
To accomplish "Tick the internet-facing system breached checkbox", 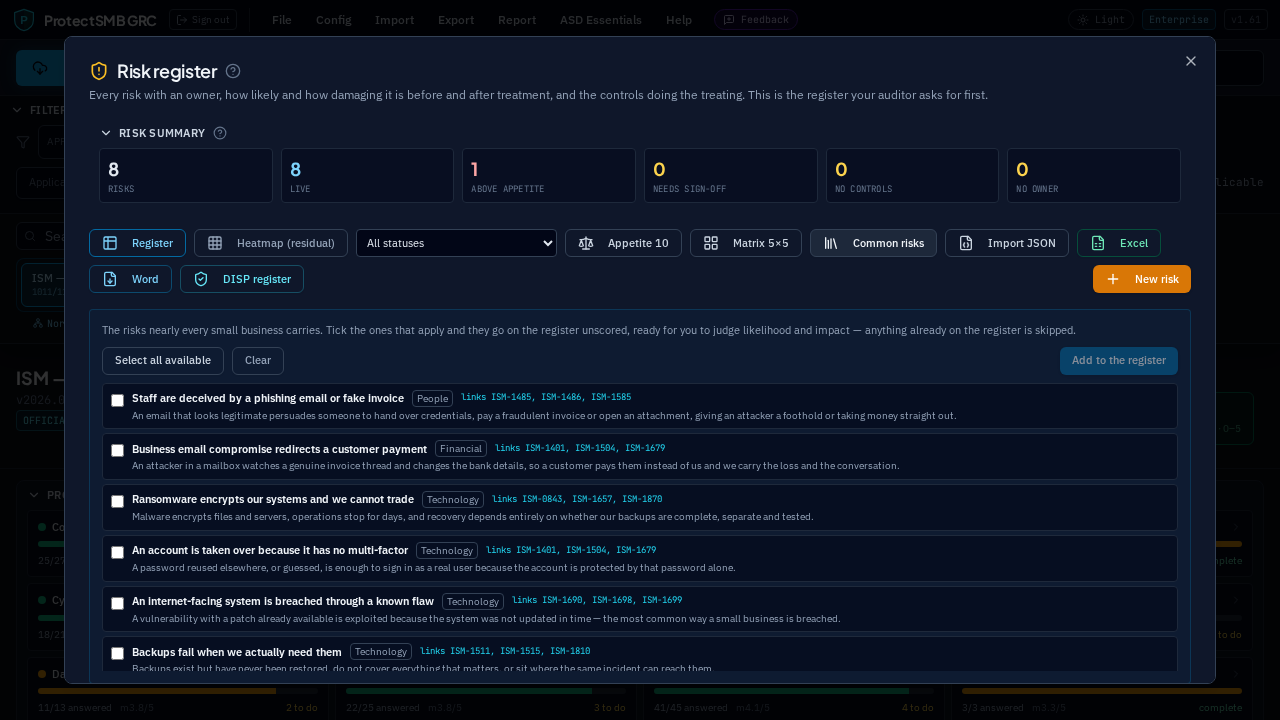I will [x=118, y=603].
